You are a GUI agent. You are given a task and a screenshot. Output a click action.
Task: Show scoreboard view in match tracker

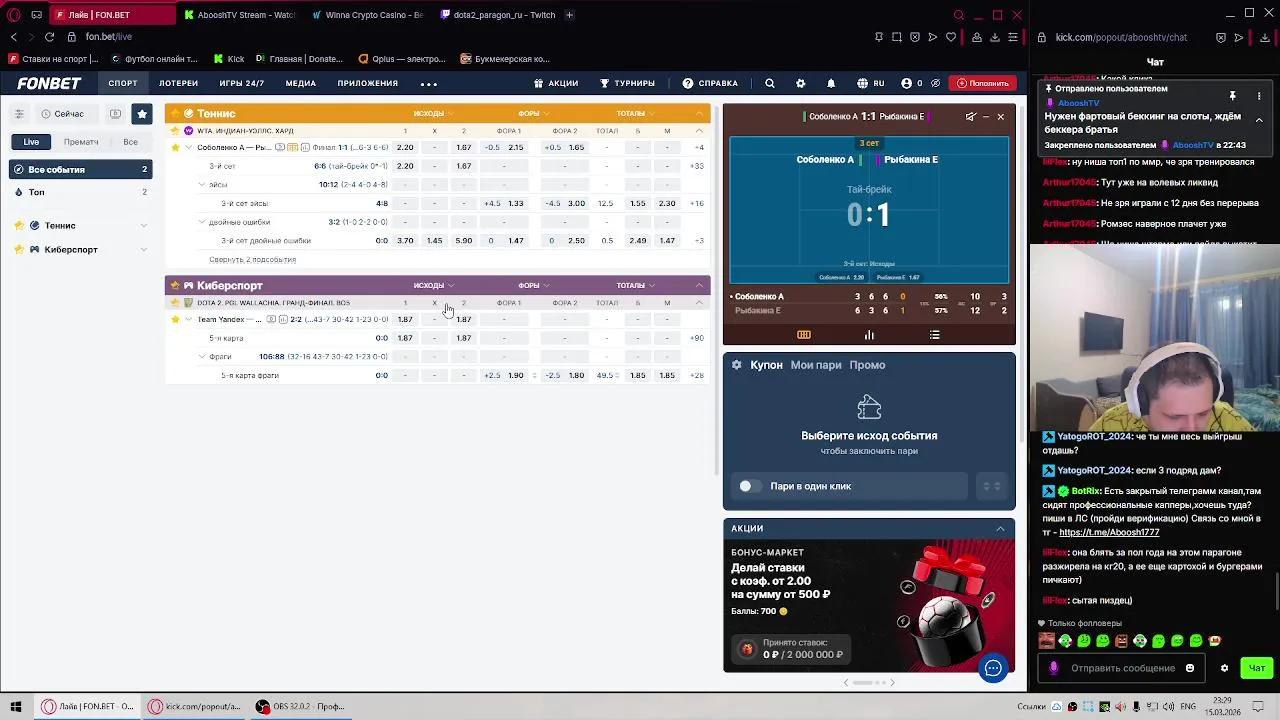click(x=804, y=335)
